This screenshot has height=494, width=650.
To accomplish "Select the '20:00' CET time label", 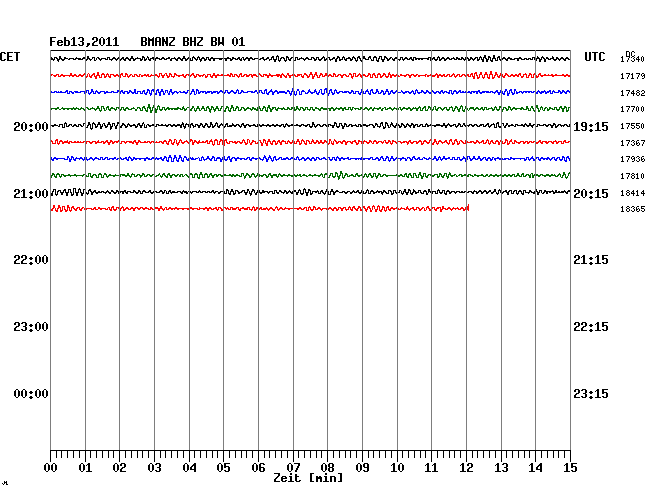I will coord(31,126).
